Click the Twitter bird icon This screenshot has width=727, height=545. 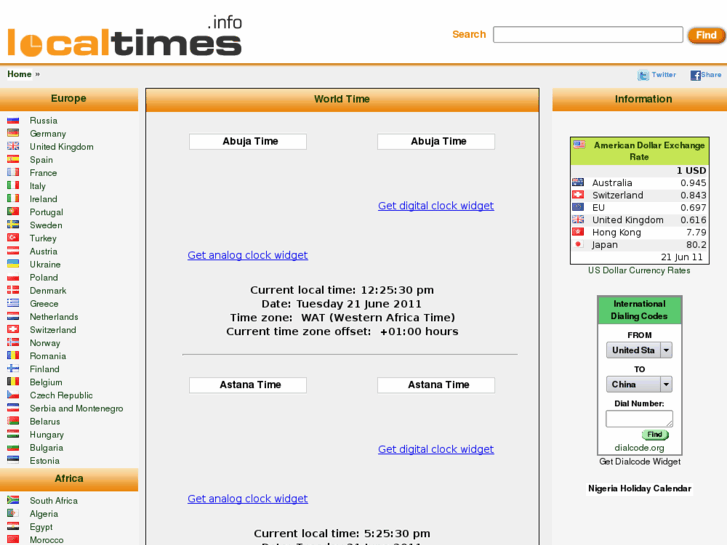point(643,75)
